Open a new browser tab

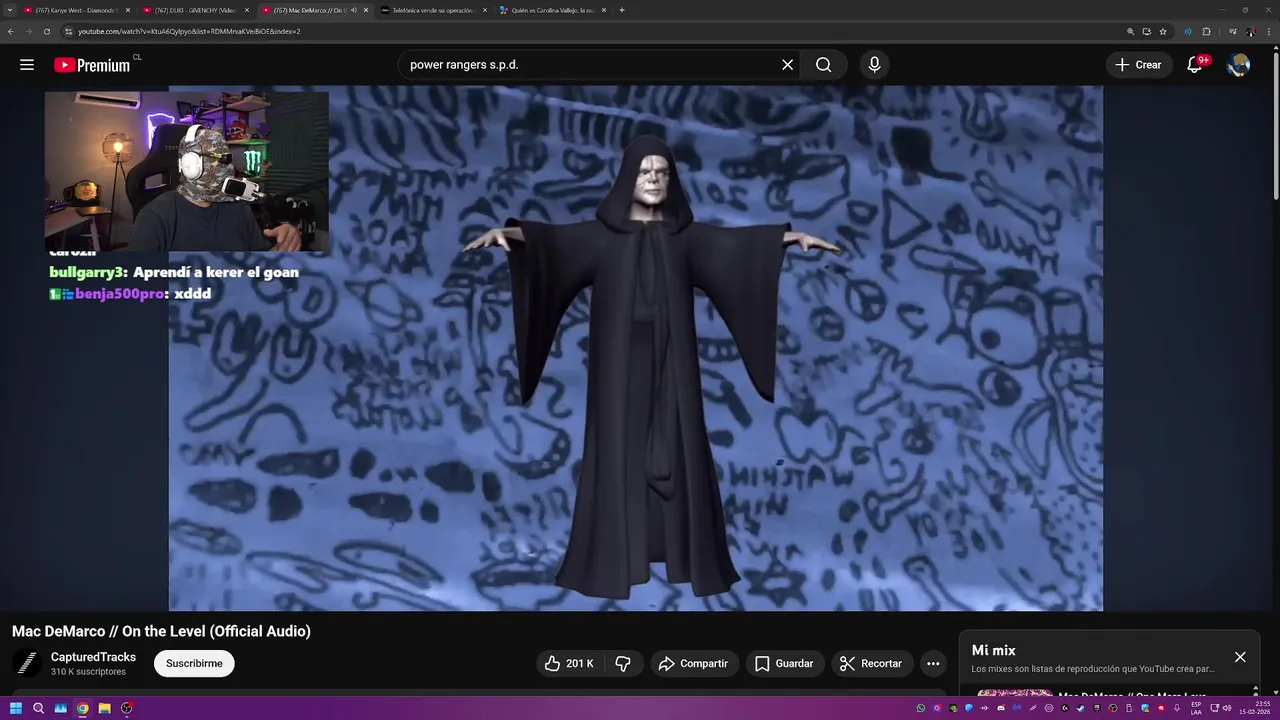[x=622, y=10]
